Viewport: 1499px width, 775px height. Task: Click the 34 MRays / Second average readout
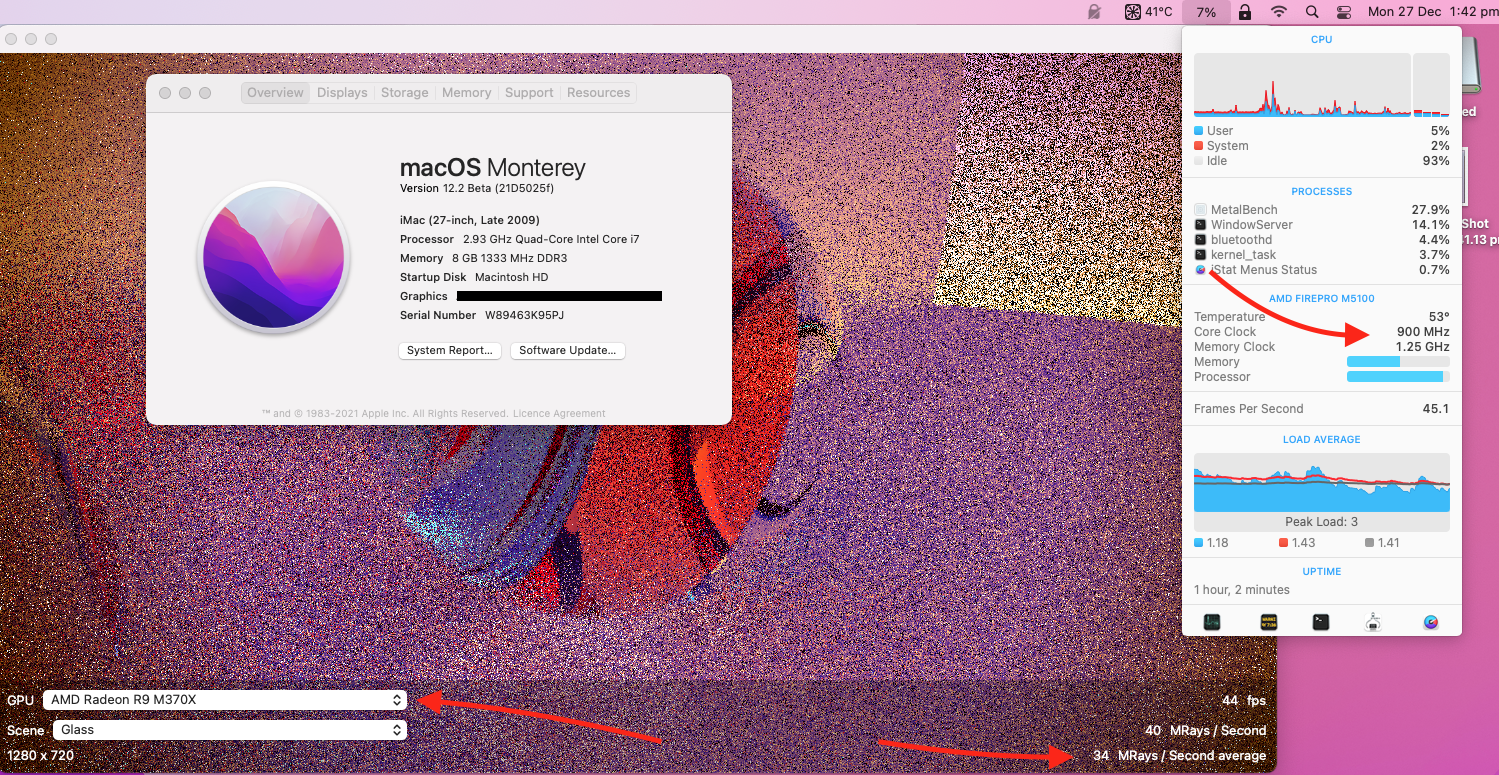click(x=1179, y=756)
